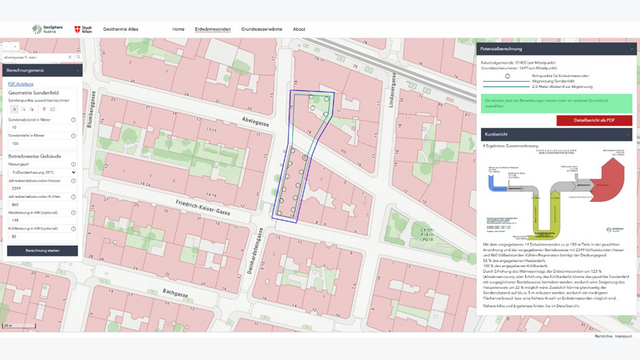Show info for Heizungsart
The width and height of the screenshot is (640, 360).
click(73, 164)
